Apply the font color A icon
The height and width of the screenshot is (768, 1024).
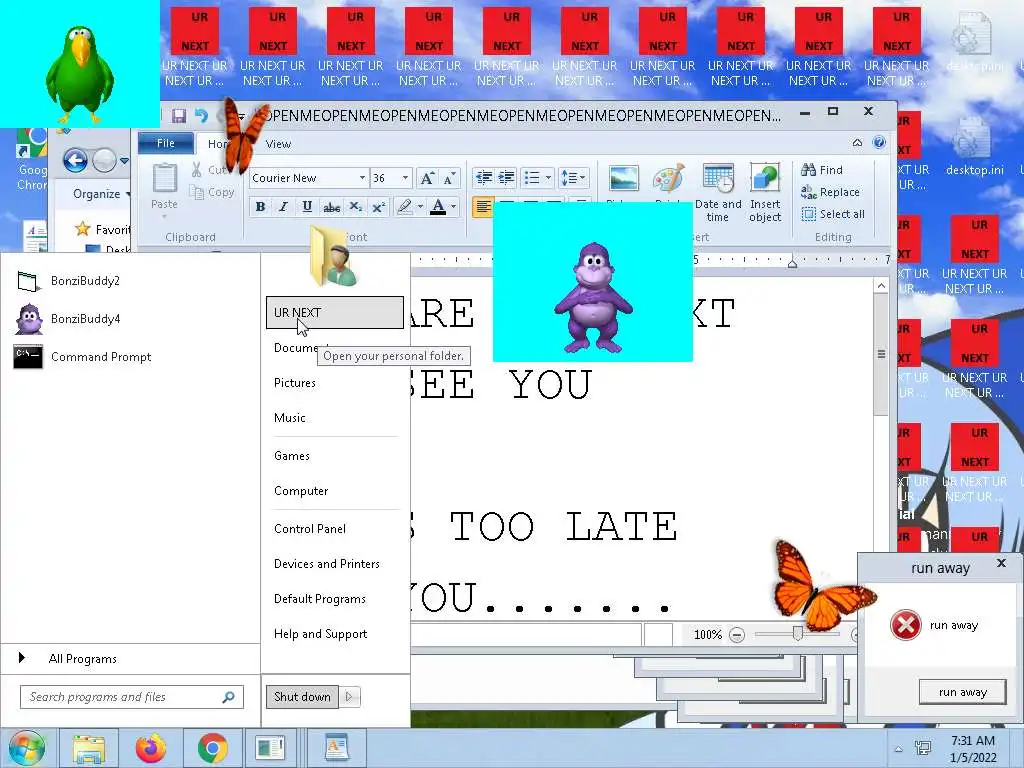[x=438, y=207]
